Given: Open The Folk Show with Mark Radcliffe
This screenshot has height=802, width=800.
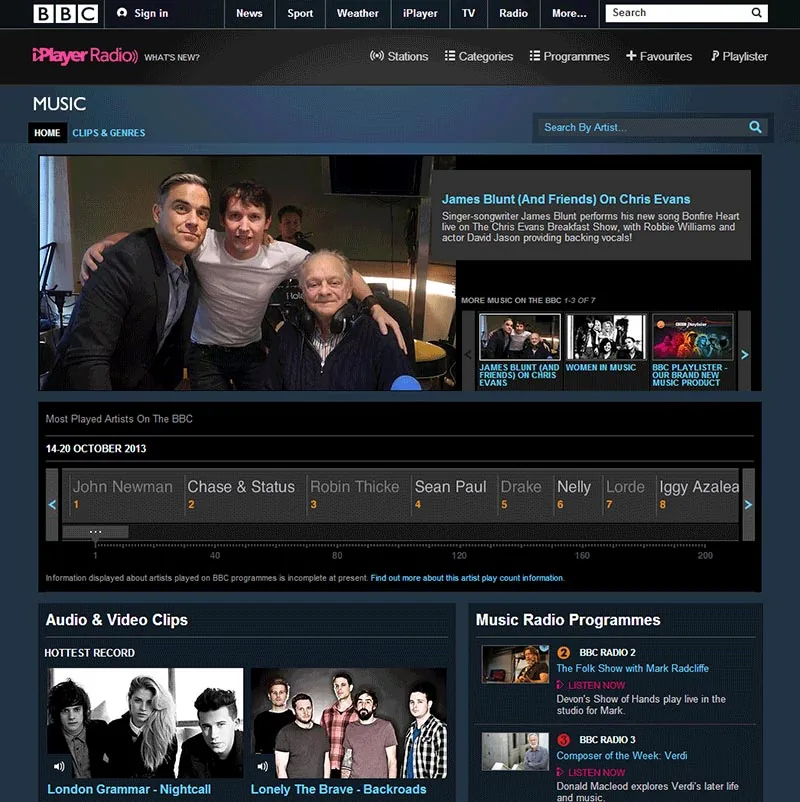Looking at the screenshot, I should click(632, 669).
